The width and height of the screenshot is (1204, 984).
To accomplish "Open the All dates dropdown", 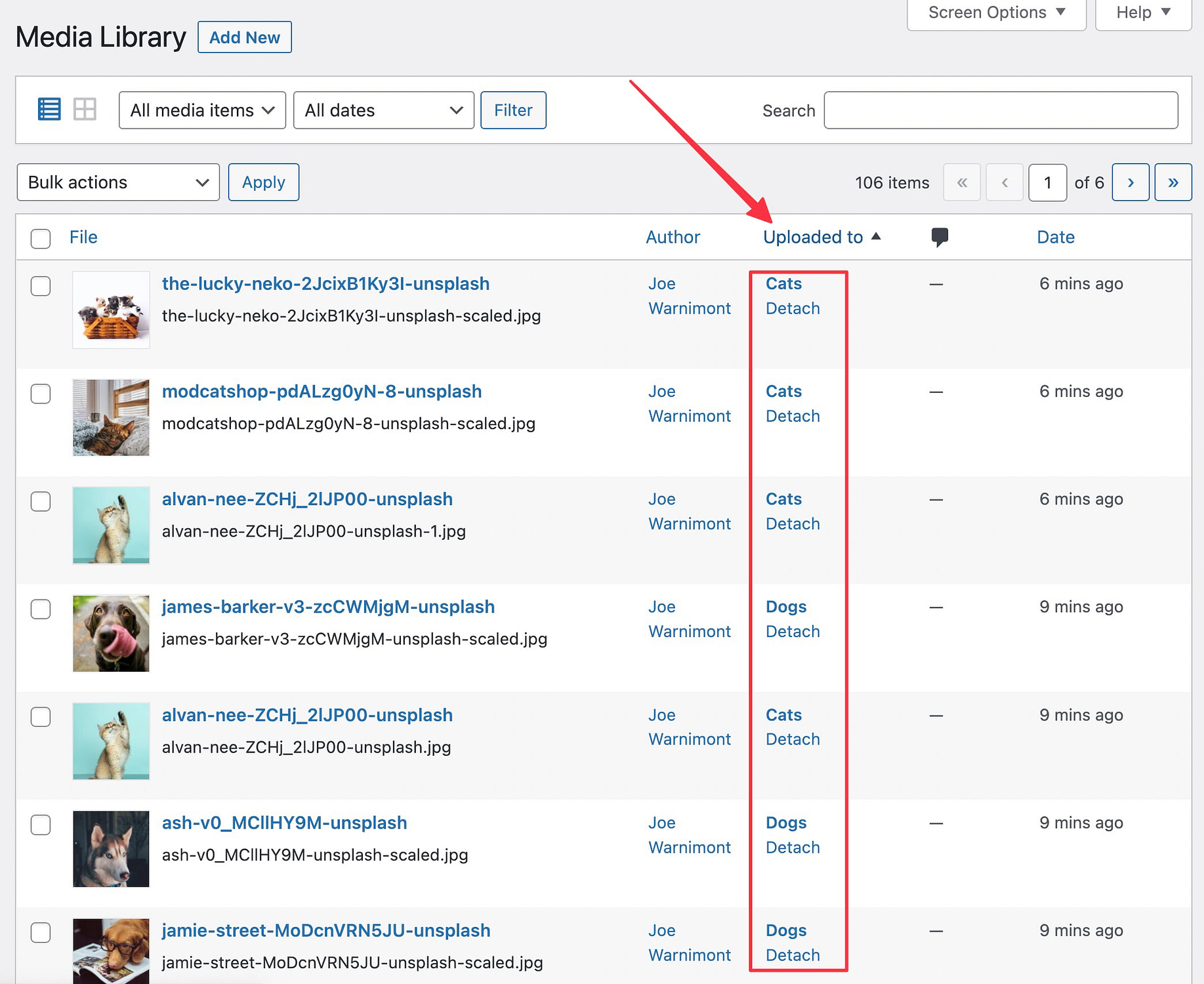I will tap(383, 110).
